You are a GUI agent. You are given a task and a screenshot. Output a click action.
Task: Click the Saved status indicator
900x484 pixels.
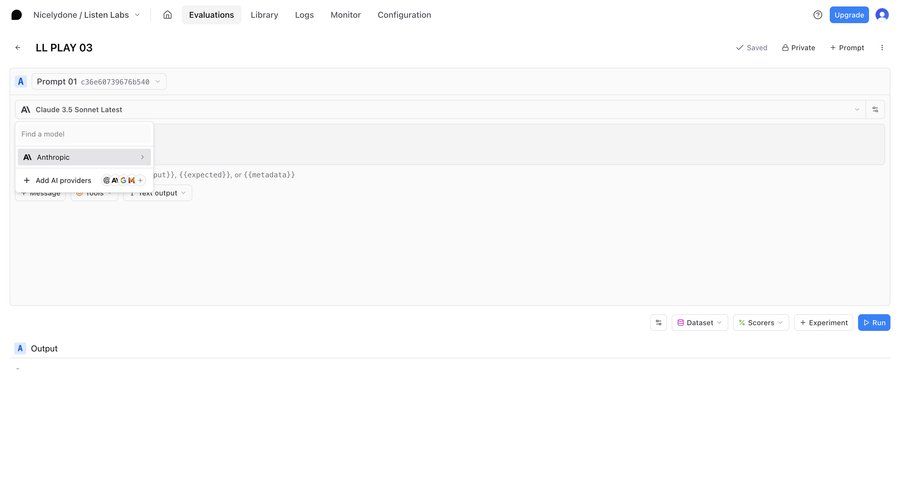tap(751, 48)
